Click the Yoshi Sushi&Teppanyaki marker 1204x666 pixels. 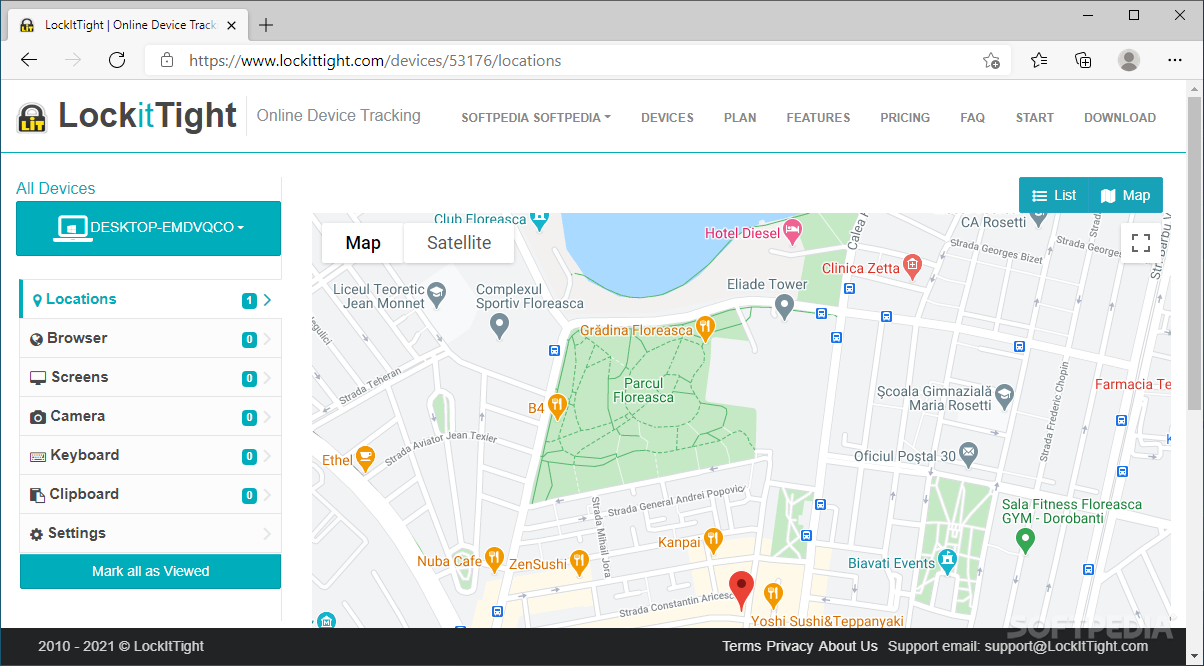pyautogui.click(x=773, y=595)
